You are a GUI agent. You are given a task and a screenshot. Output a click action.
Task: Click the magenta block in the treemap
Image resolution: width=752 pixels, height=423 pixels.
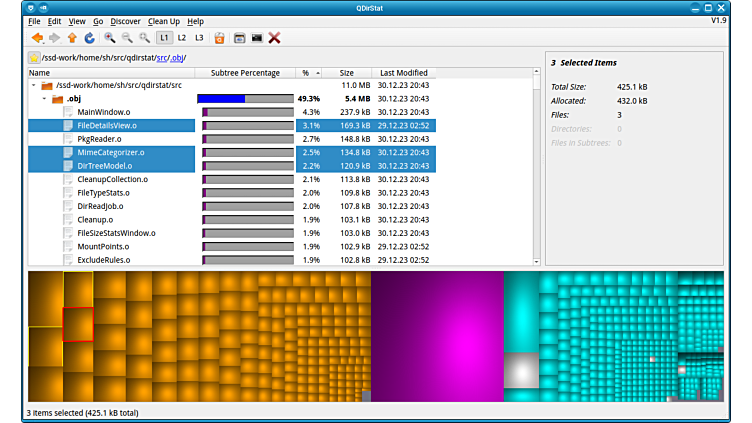436,335
